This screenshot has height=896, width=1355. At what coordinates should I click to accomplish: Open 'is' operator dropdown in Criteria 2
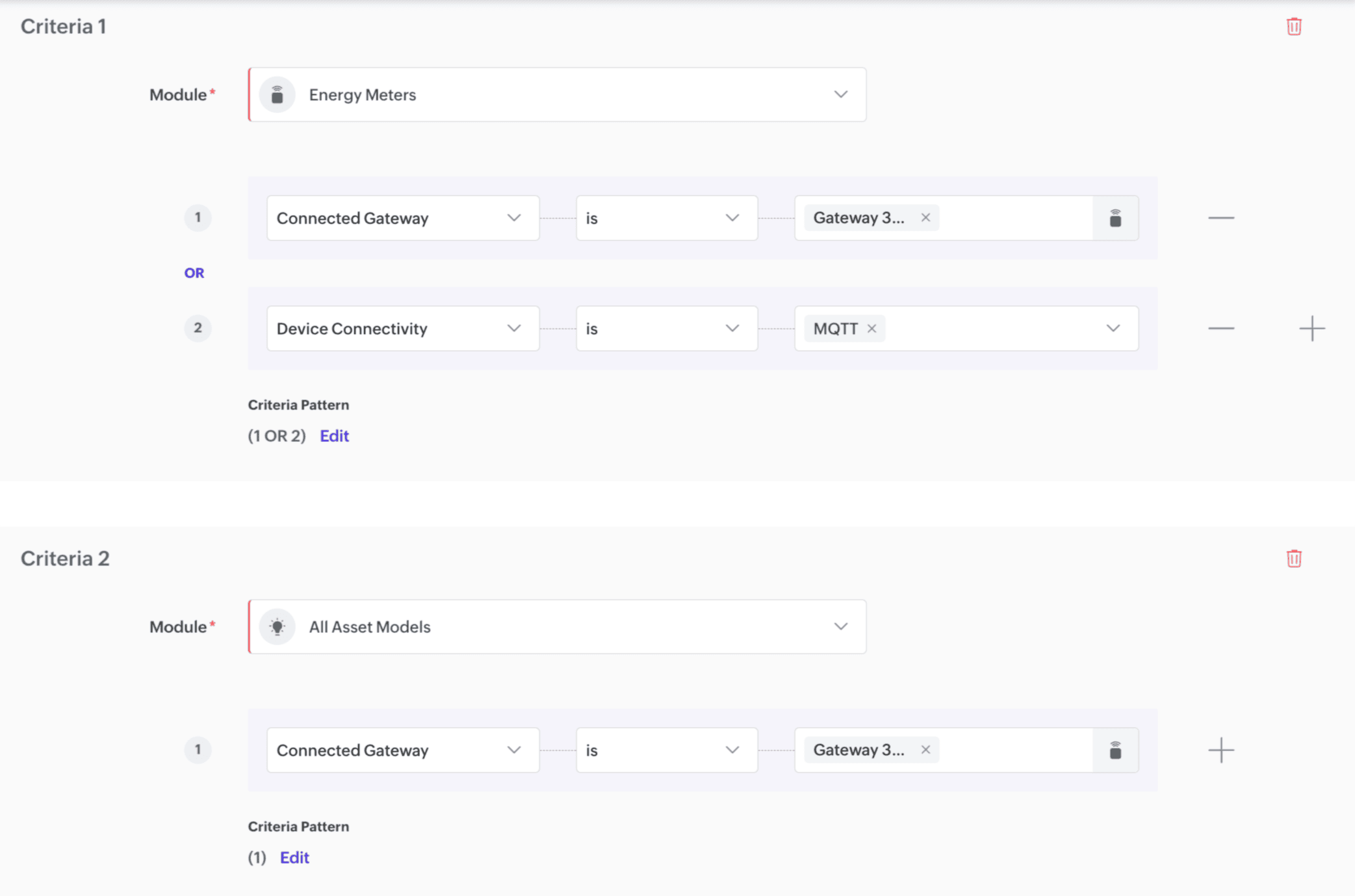(666, 750)
